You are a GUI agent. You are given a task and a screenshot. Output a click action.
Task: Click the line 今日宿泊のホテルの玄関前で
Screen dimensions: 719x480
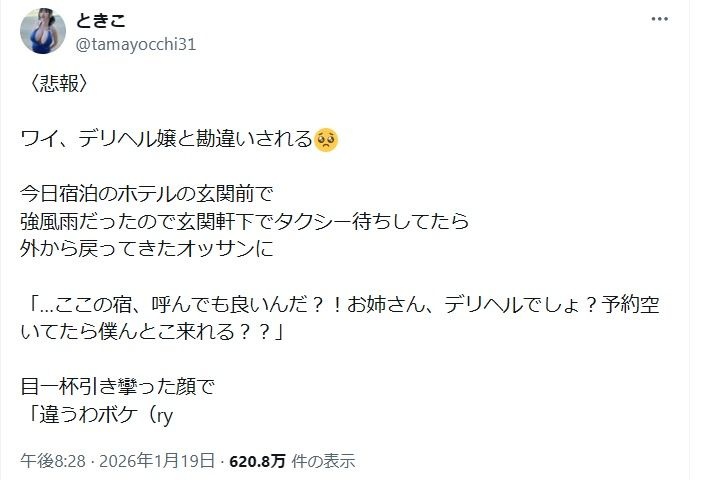(x=147, y=194)
